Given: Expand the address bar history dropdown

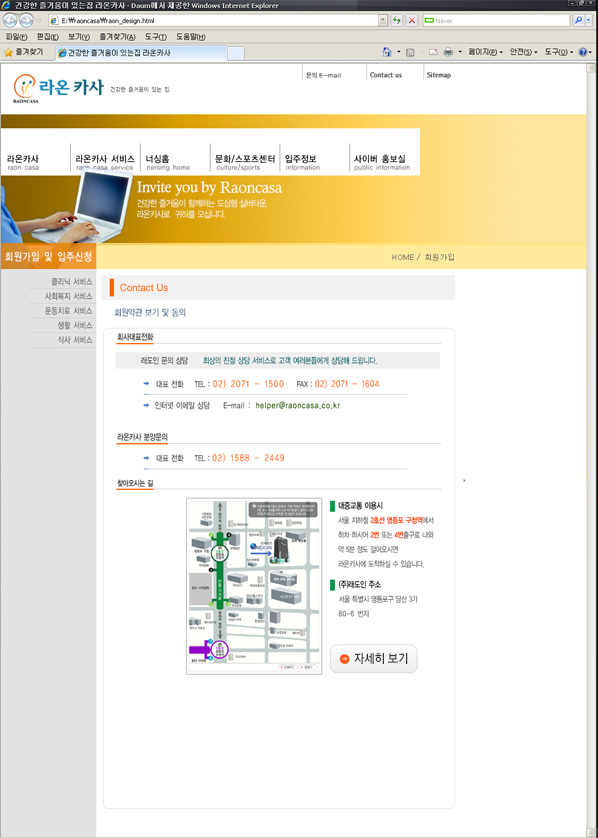Looking at the screenshot, I should [383, 20].
